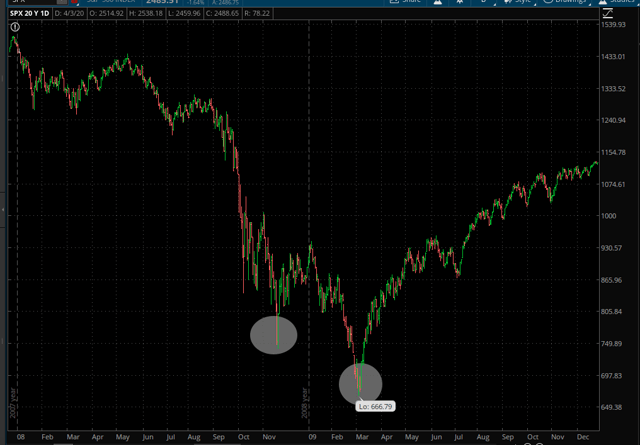Click the SPX 20 Y 1D chart label
Viewport: 640px width, 445px height.
coord(29,13)
